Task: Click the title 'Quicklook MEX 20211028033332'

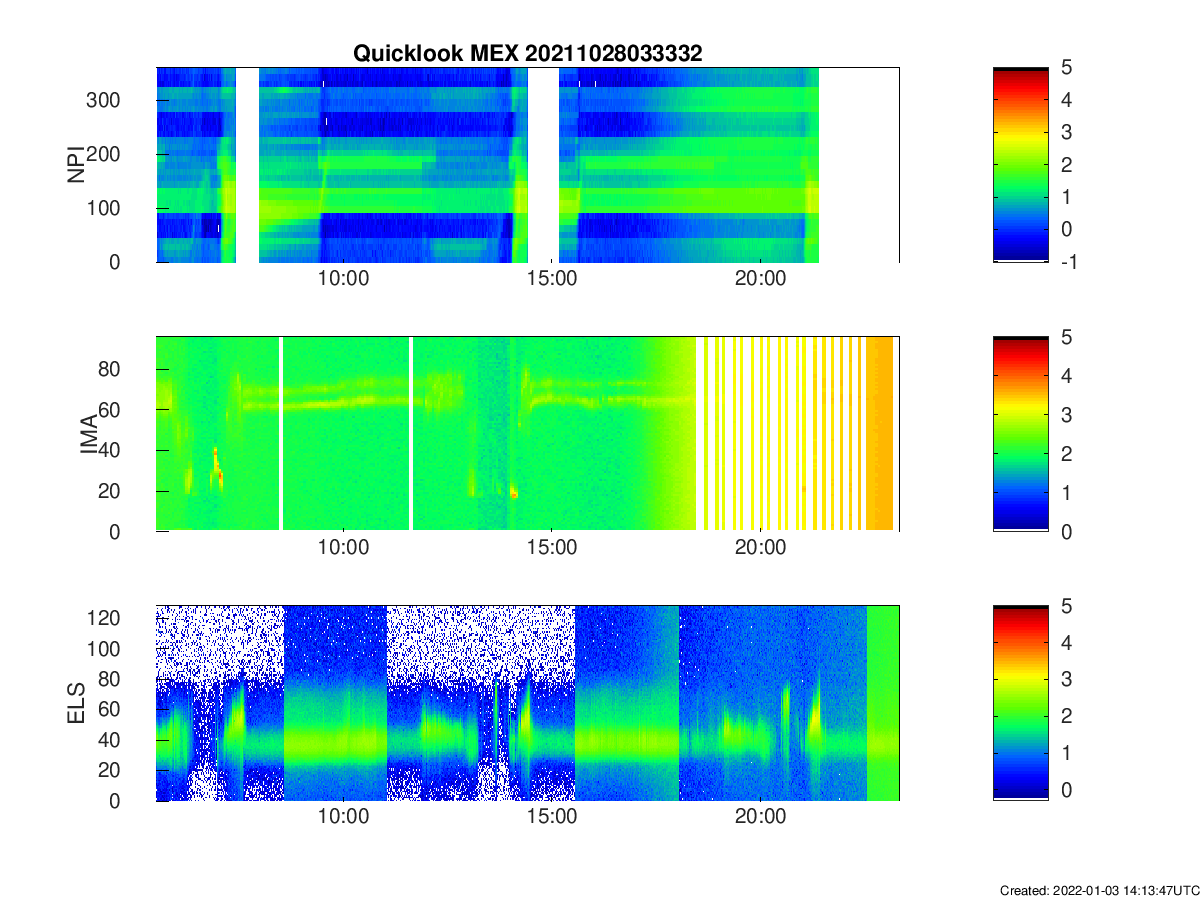Action: point(527,54)
